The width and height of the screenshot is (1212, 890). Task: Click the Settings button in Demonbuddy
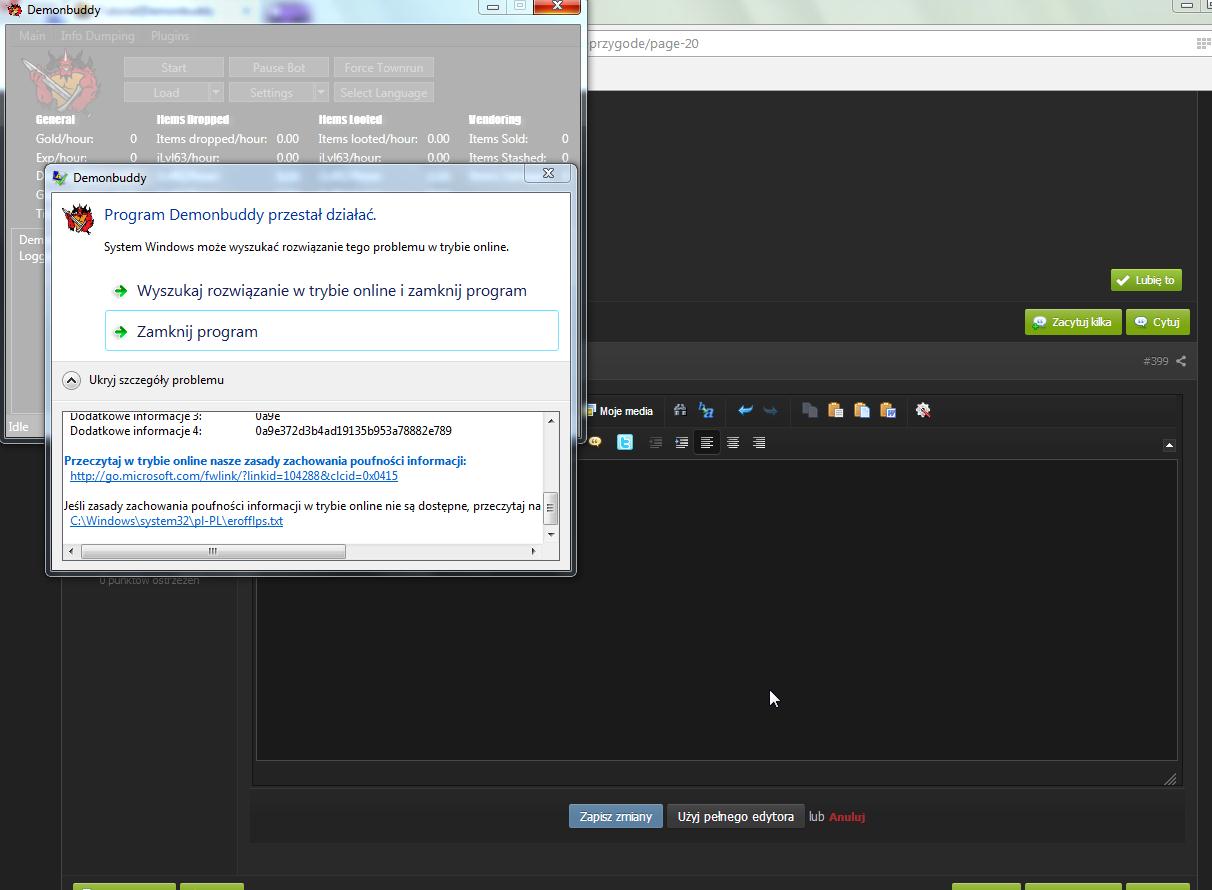[271, 92]
